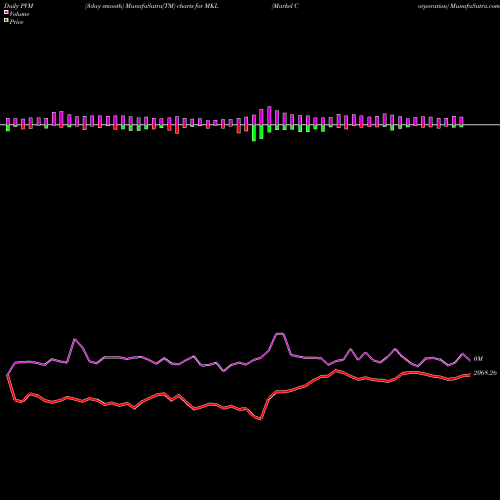Click the '0M' volume value label
Screen dimensions: 500x500
click(x=478, y=359)
